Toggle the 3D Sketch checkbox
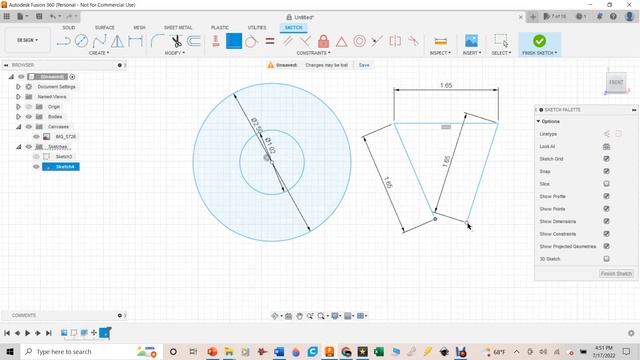 [607, 259]
